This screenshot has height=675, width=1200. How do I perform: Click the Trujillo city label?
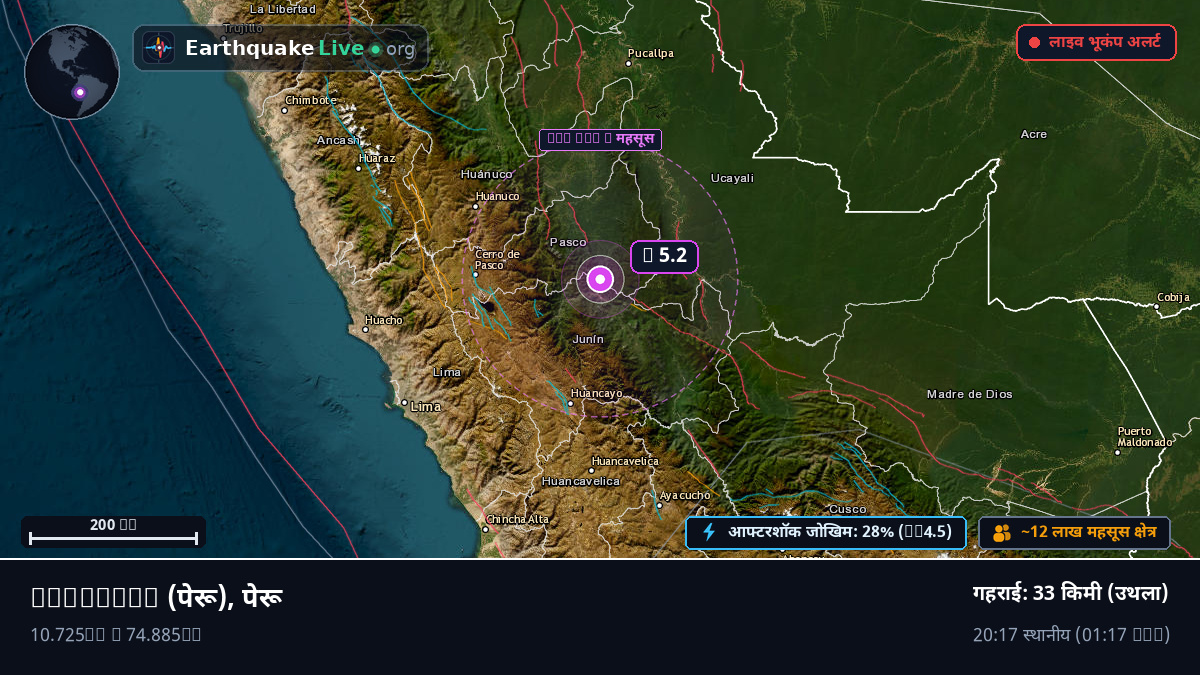pos(243,28)
